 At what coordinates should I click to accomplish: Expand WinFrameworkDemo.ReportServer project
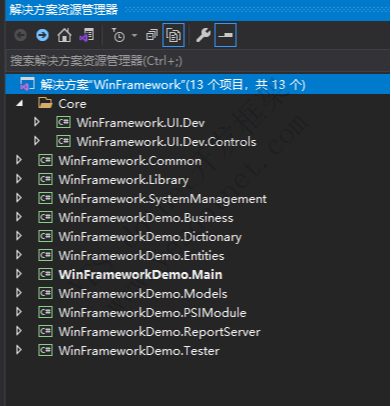pyautogui.click(x=19, y=331)
